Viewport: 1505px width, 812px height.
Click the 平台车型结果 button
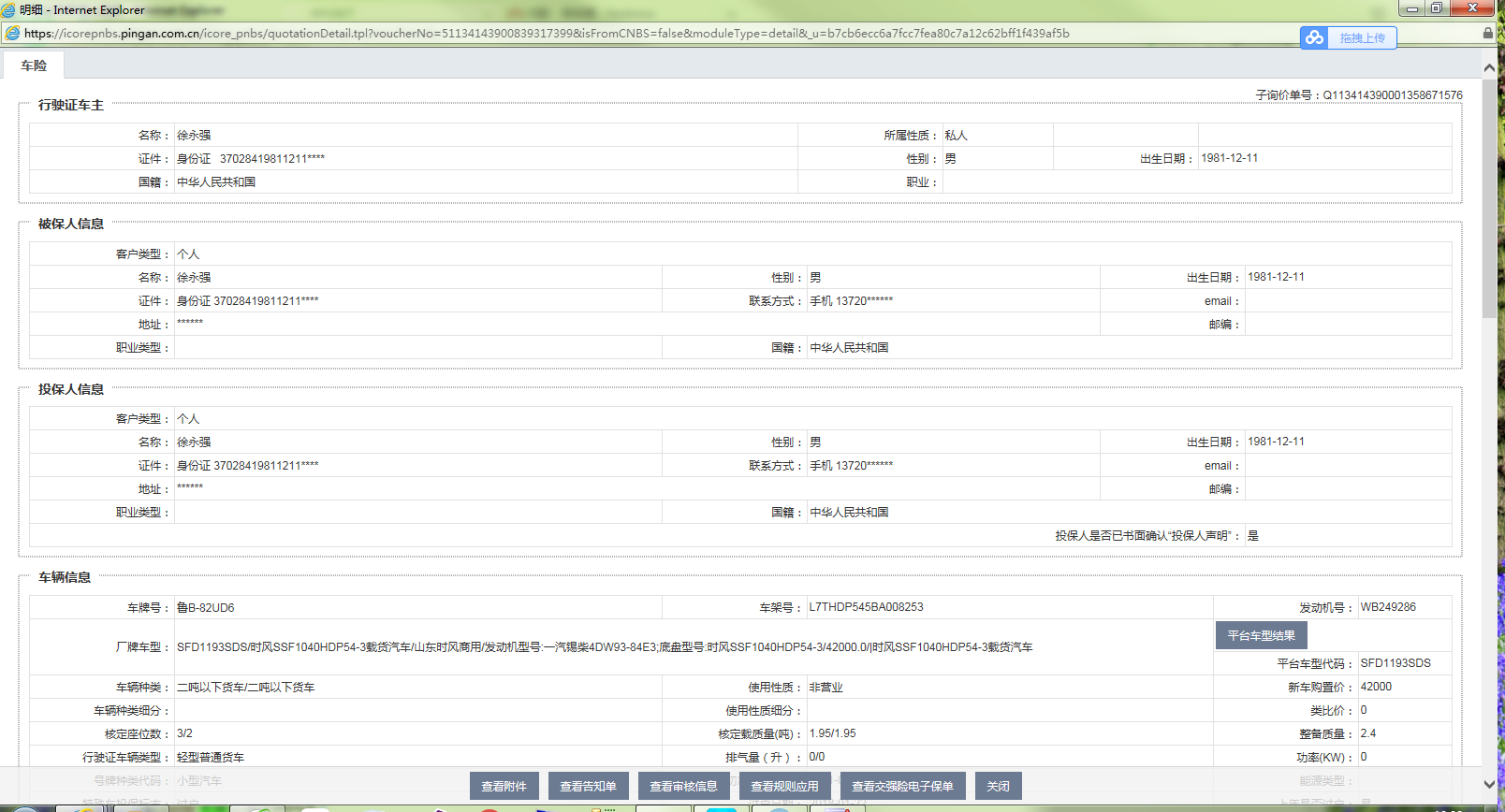click(1262, 635)
